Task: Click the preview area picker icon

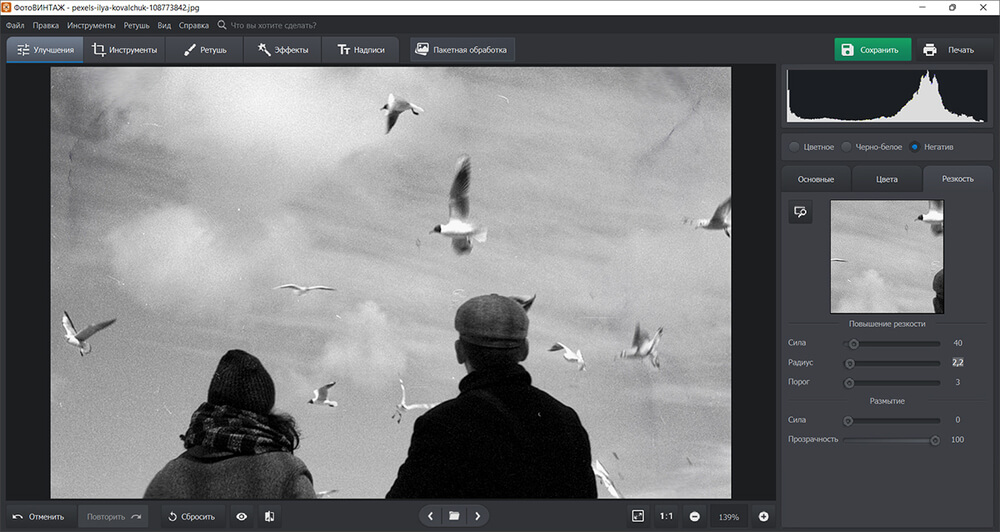Action: (x=800, y=212)
